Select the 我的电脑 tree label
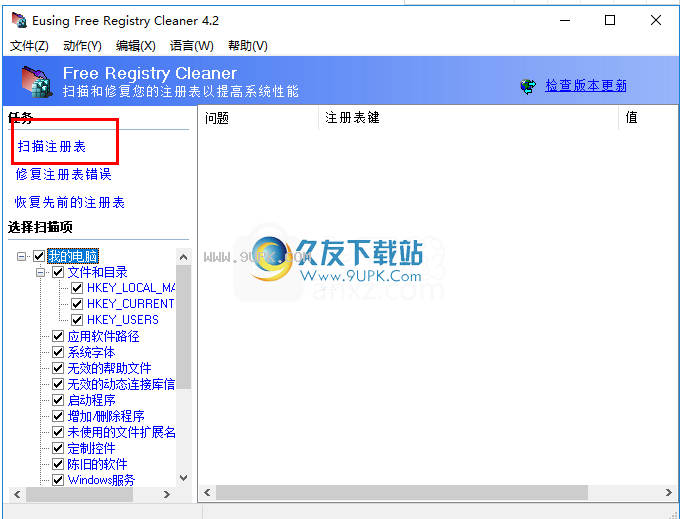The height and width of the screenshot is (519, 680). tap(73, 256)
